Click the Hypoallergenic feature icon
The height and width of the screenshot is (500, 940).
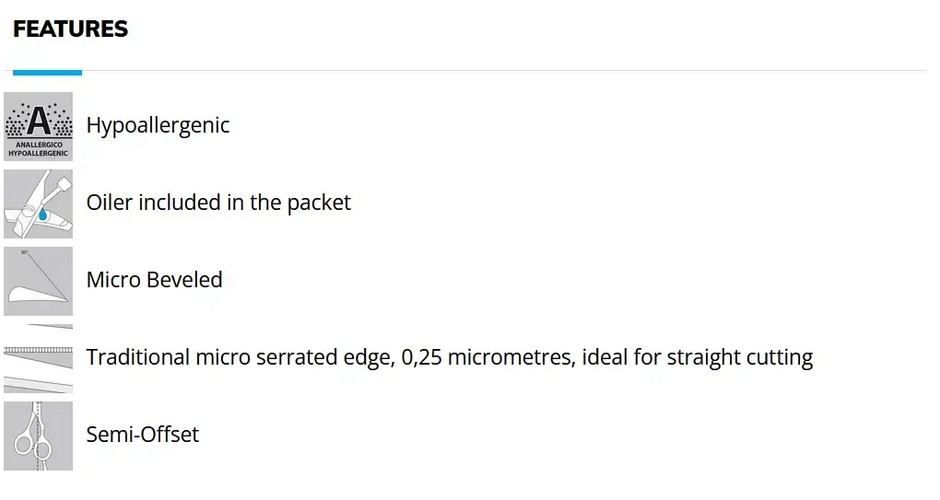[x=38, y=126]
